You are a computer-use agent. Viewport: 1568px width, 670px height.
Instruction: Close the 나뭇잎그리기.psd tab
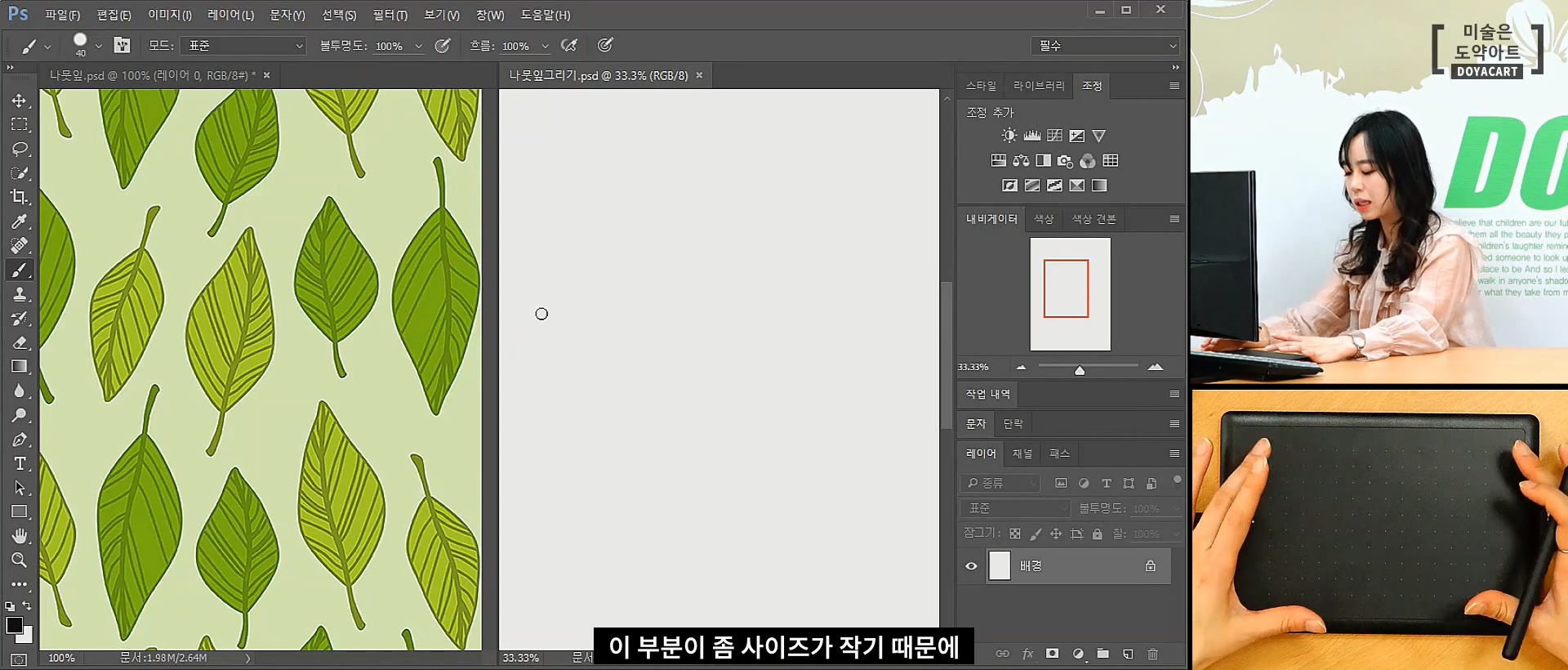tap(699, 75)
